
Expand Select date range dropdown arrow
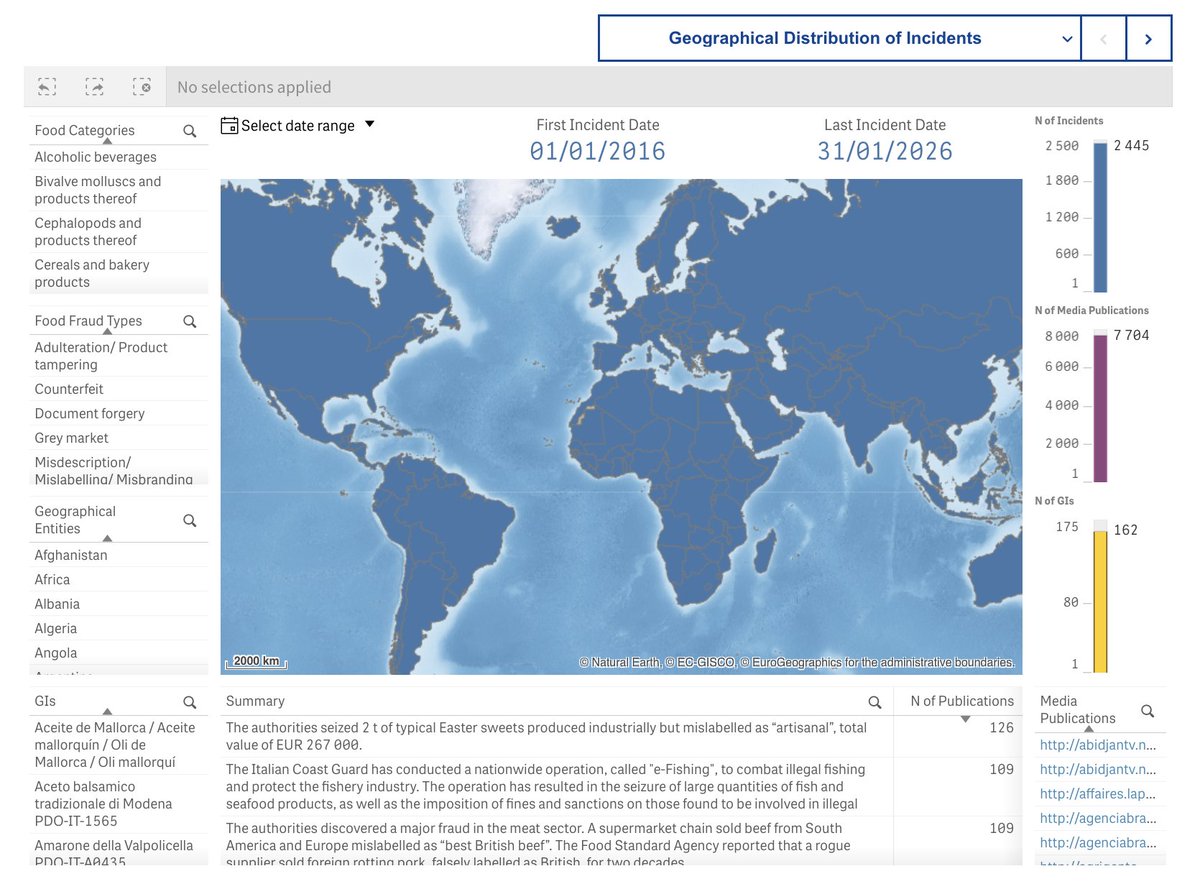point(369,125)
